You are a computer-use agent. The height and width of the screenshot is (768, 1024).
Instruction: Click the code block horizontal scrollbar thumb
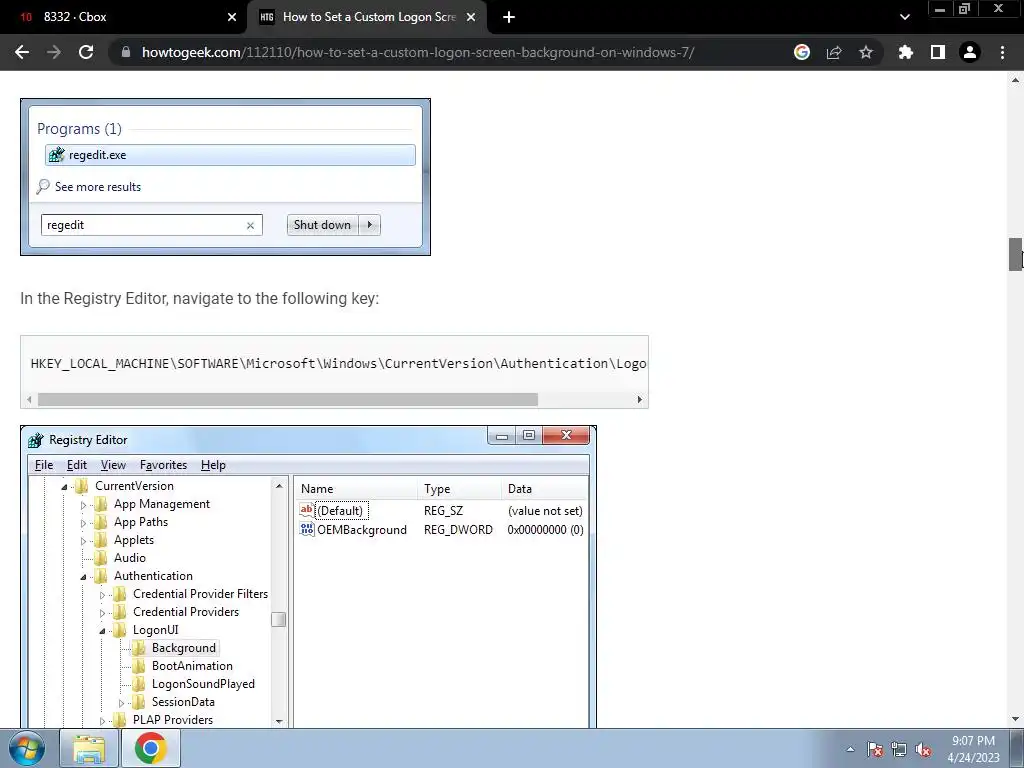[x=287, y=399]
